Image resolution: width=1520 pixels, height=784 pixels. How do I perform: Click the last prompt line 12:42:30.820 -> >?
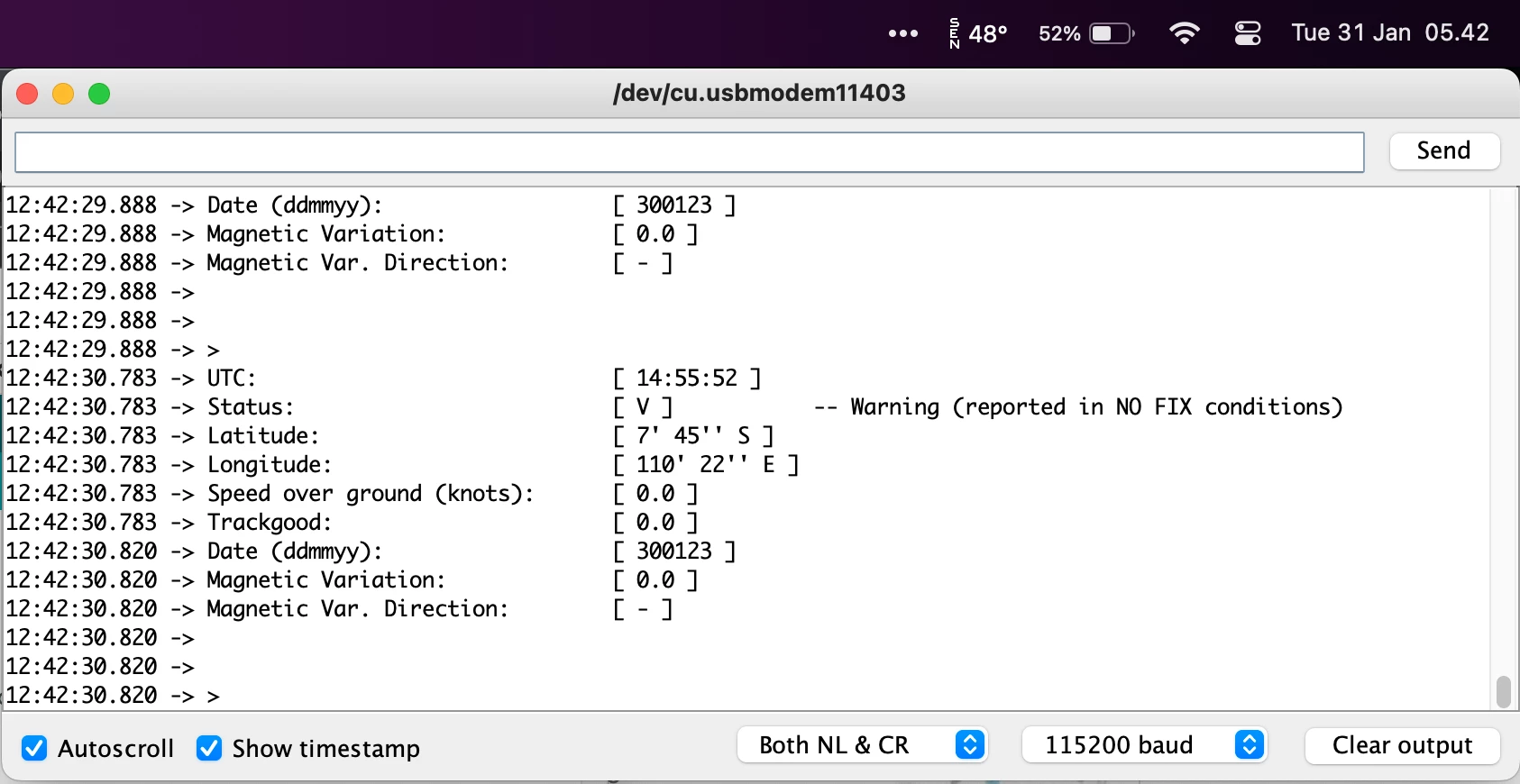[113, 696]
